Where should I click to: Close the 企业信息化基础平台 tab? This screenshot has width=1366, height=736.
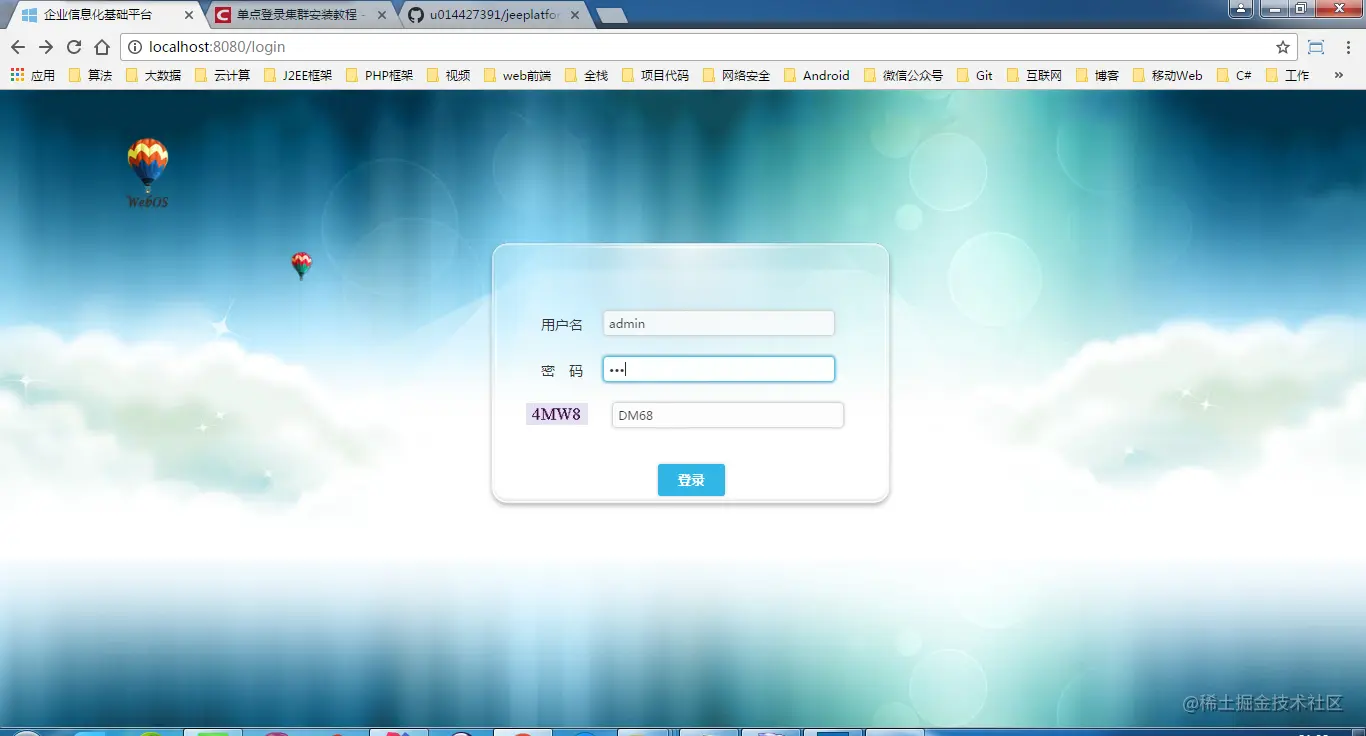[189, 15]
